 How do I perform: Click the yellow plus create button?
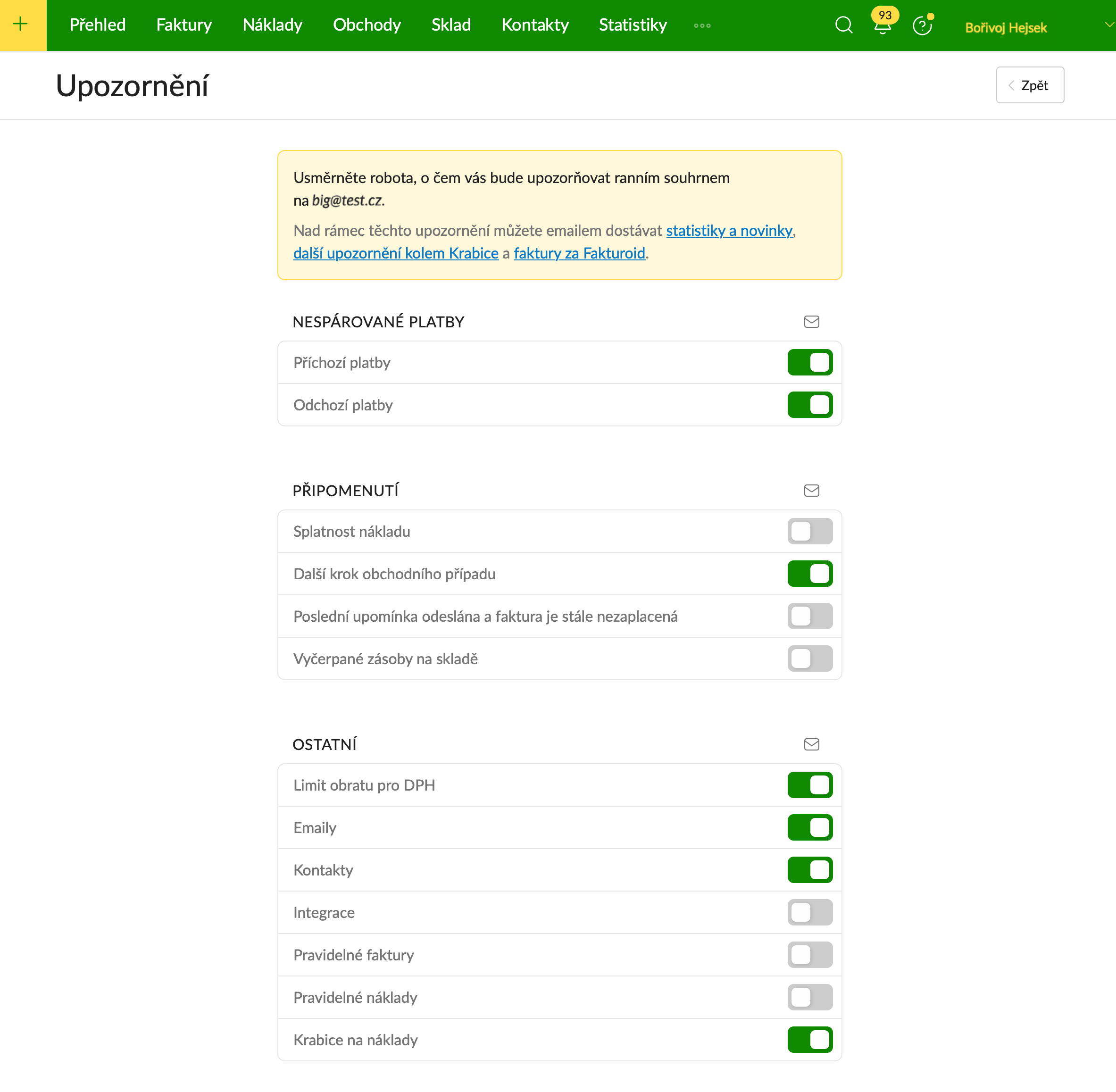click(22, 25)
